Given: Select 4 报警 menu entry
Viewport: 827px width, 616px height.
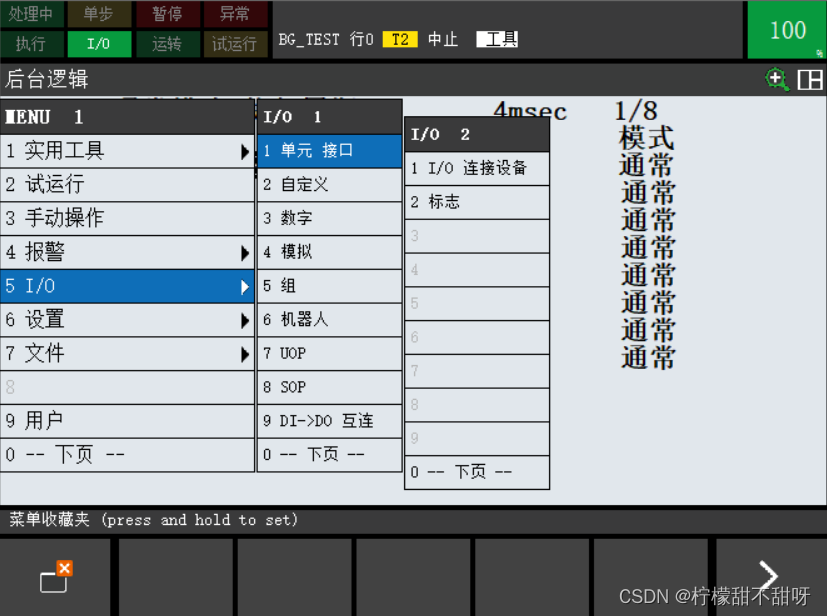Looking at the screenshot, I should pyautogui.click(x=127, y=253).
